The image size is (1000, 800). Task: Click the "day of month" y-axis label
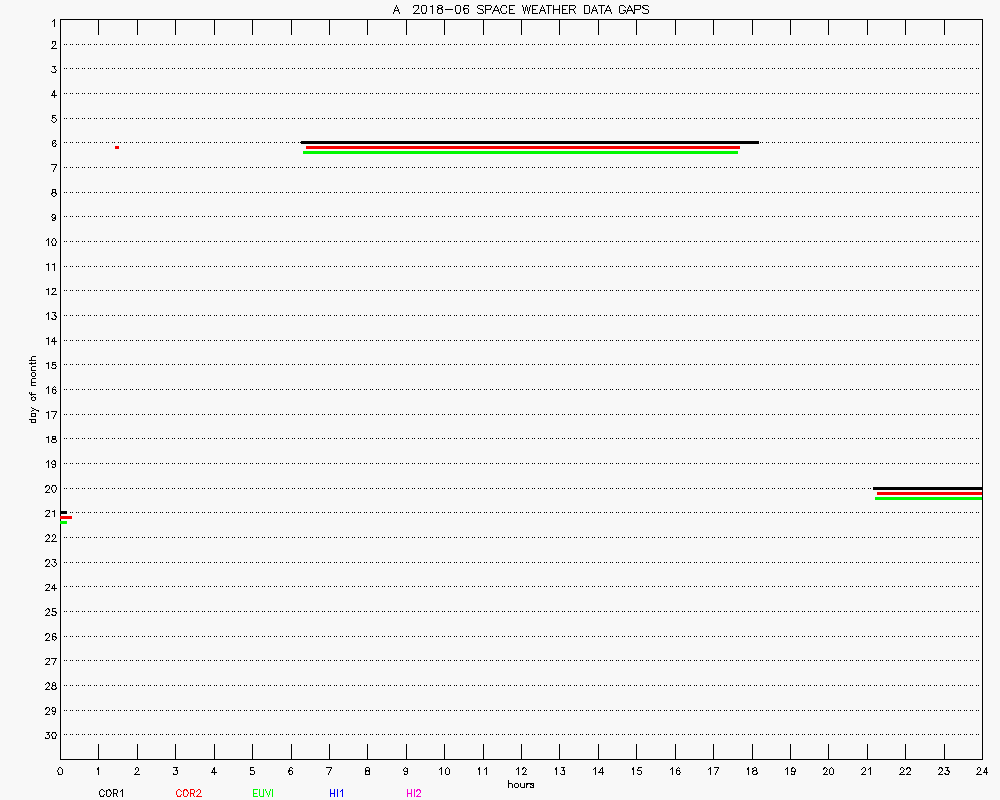point(33,389)
